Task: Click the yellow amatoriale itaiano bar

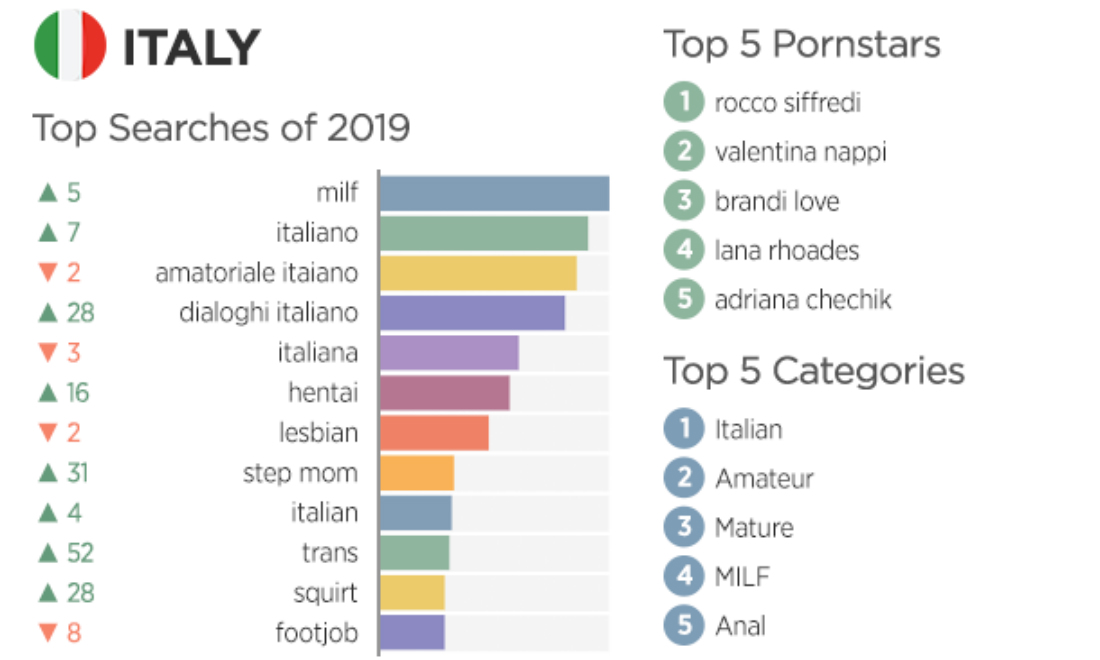Action: (478, 273)
